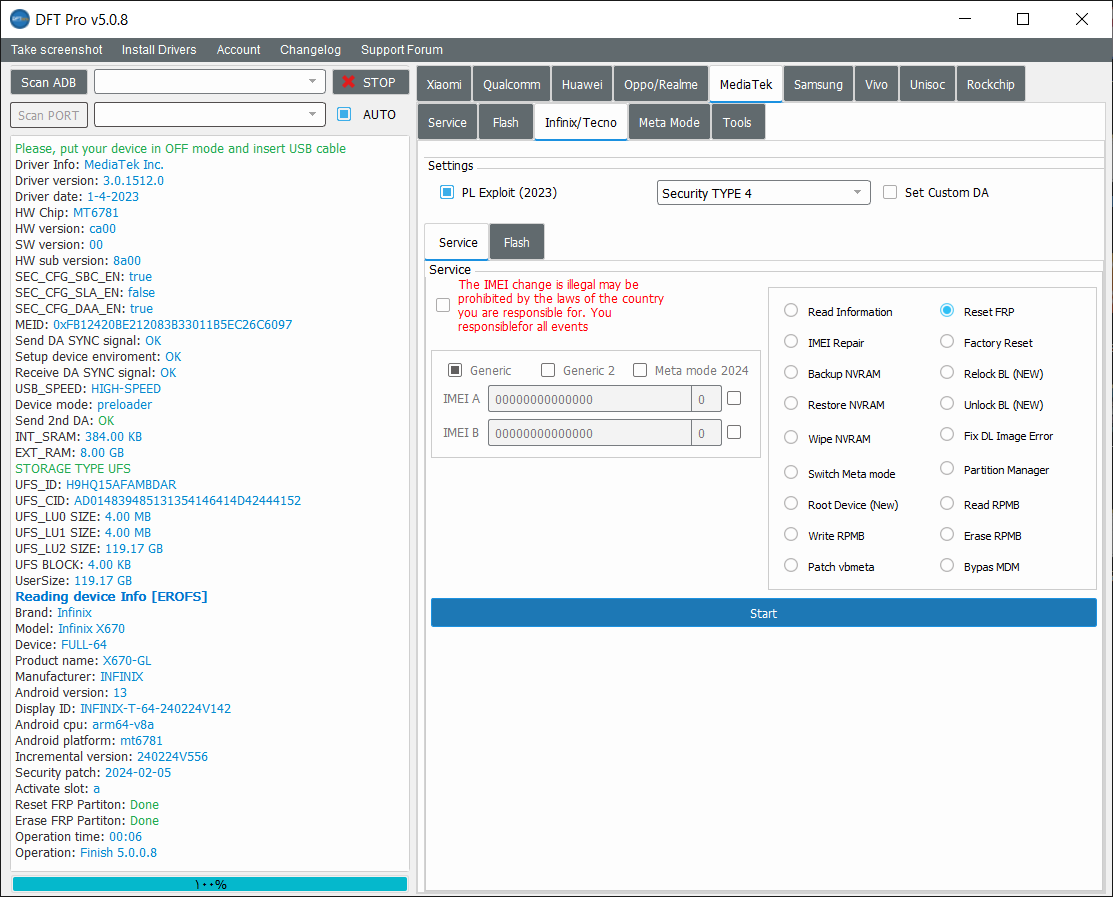Click the IMEI B input field
The image size is (1113, 897).
coord(590,433)
